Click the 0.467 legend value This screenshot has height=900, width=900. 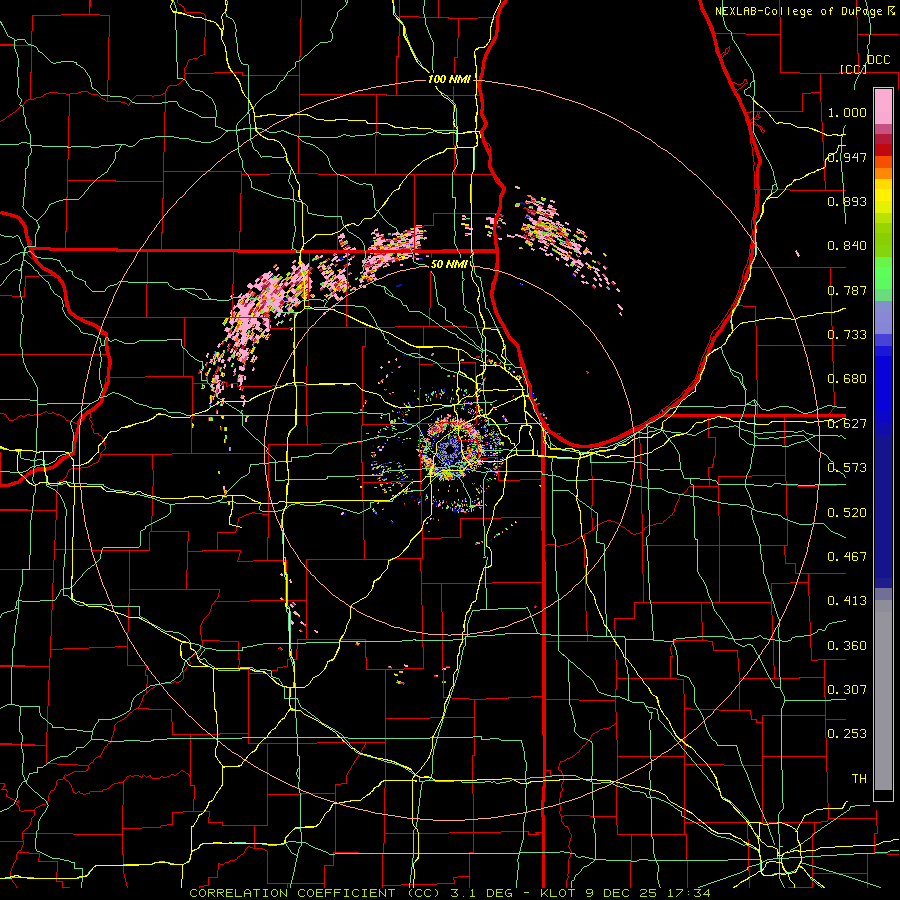point(847,556)
